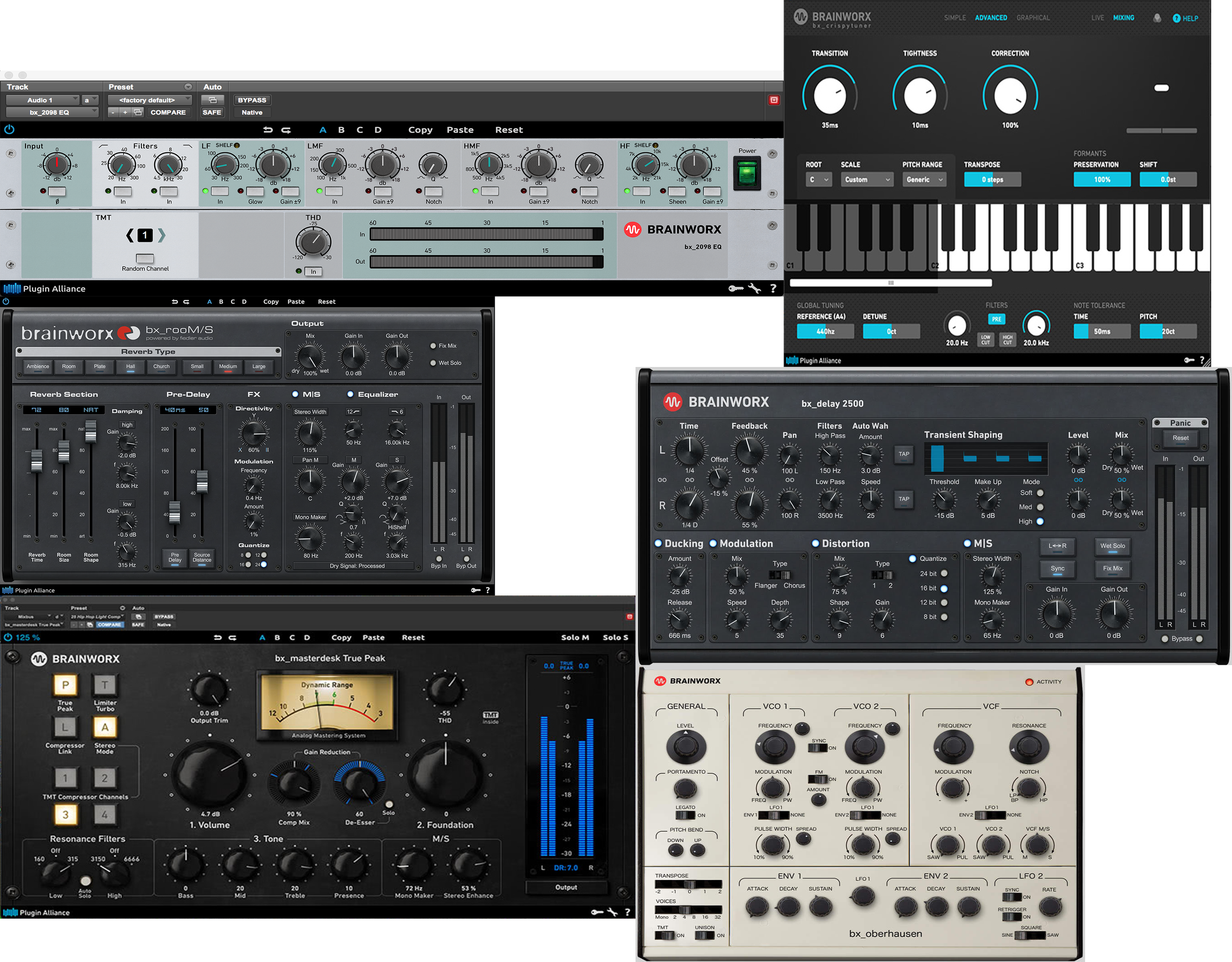The height and width of the screenshot is (962, 1232).
Task: Open wrench settings in bx_2098 EQ footer
Action: pos(754,288)
